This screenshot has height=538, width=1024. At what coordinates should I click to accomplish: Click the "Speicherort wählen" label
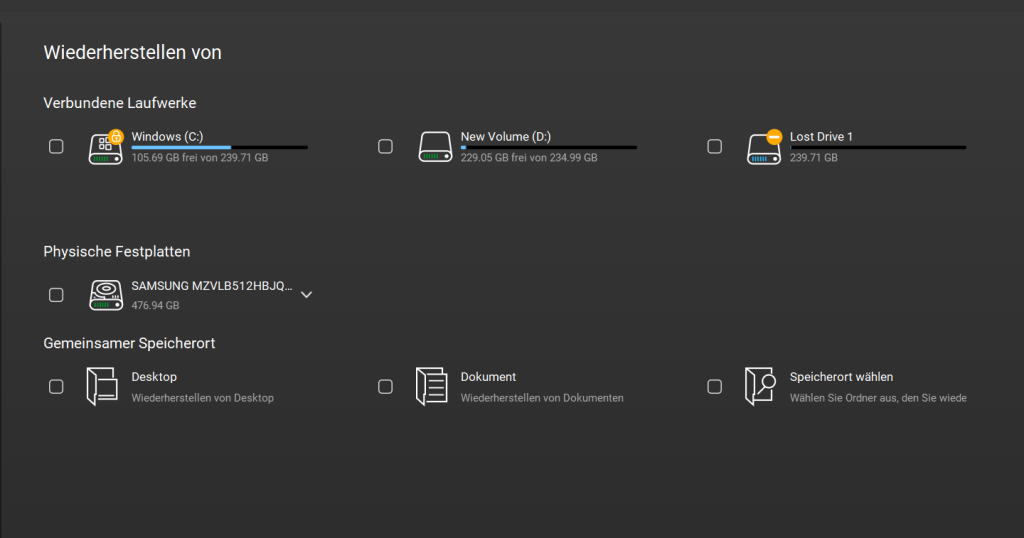pos(841,377)
